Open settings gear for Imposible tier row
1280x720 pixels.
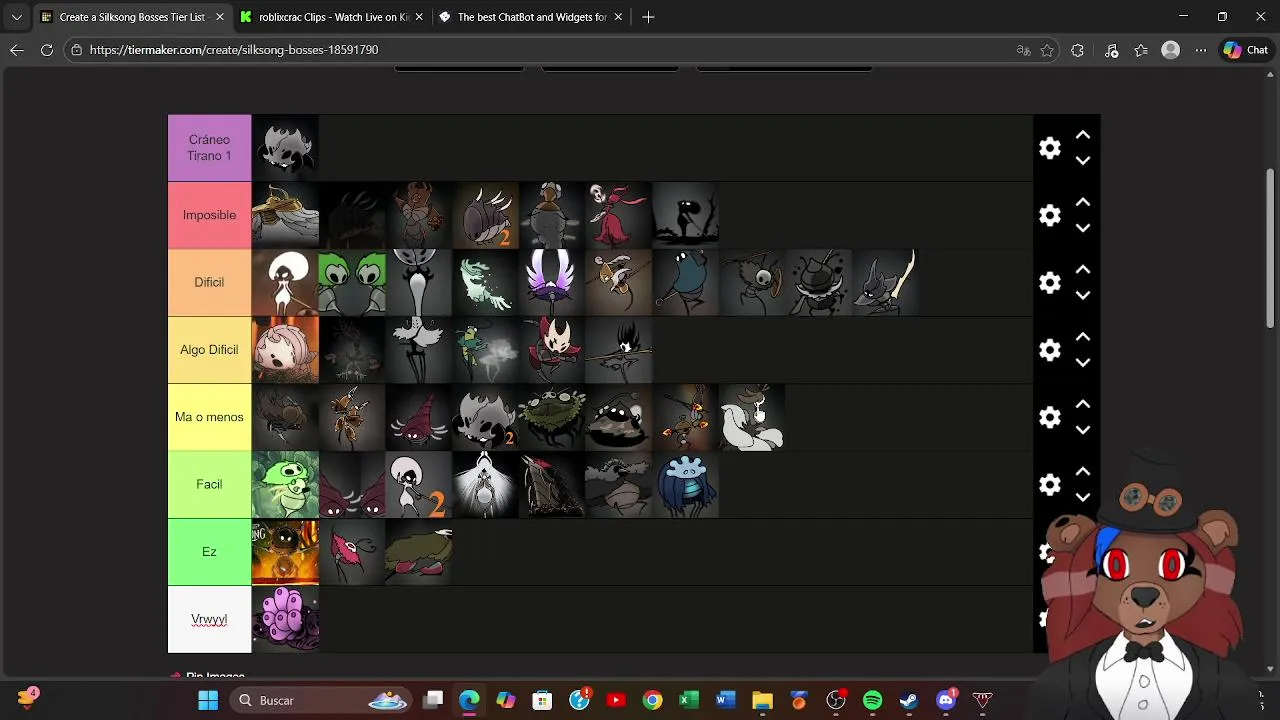pyautogui.click(x=1049, y=215)
